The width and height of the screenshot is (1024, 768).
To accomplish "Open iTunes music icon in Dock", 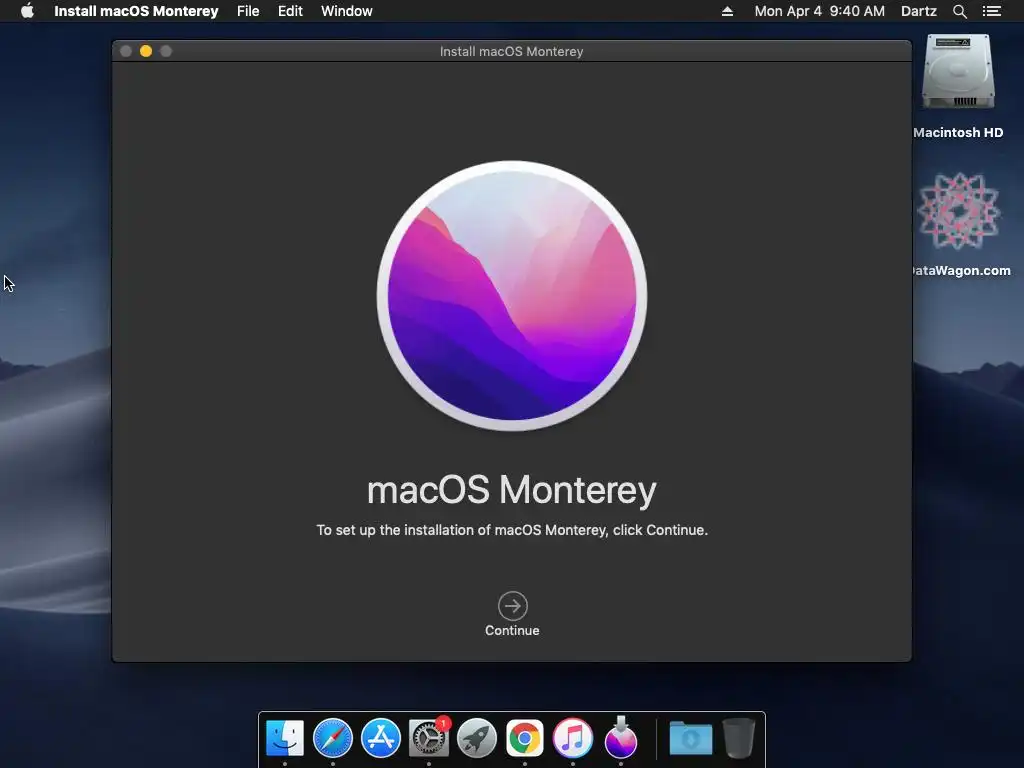I will coord(573,739).
